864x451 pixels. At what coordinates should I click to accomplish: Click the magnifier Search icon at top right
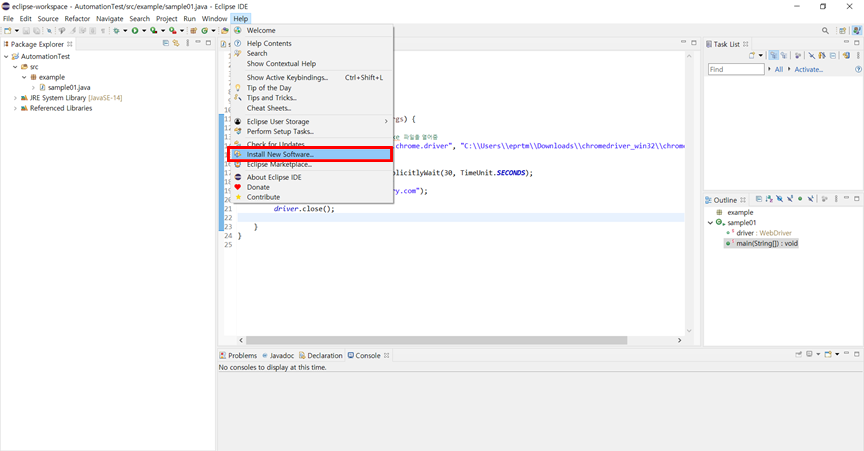click(x=825, y=31)
